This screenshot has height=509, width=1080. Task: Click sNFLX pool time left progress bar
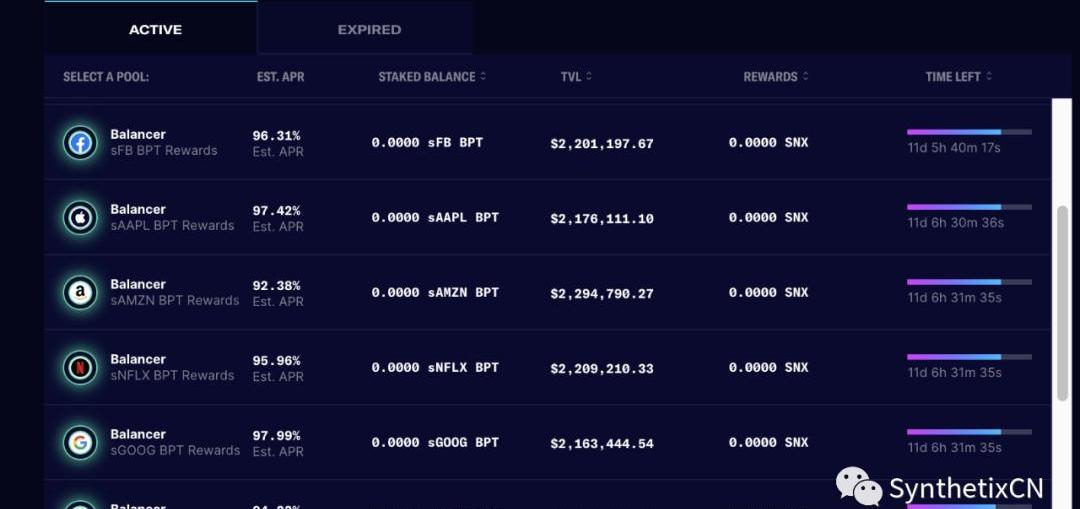(969, 357)
